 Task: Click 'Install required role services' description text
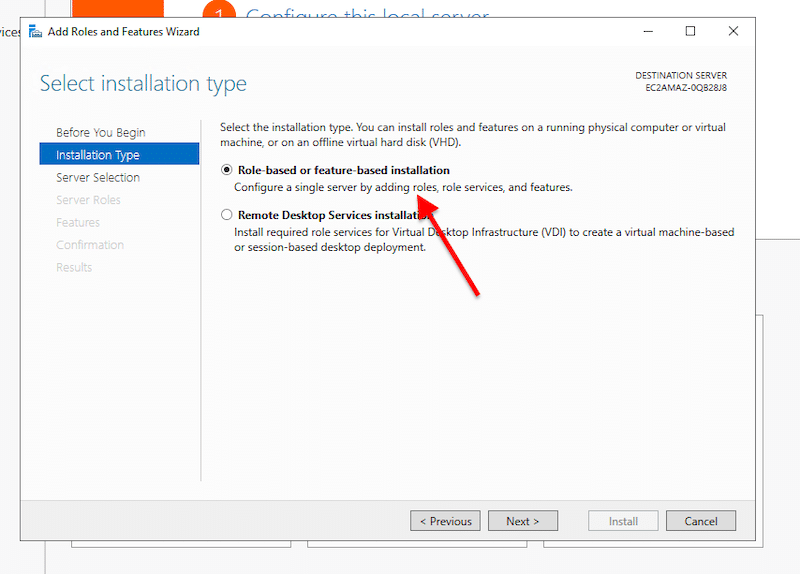coord(484,240)
